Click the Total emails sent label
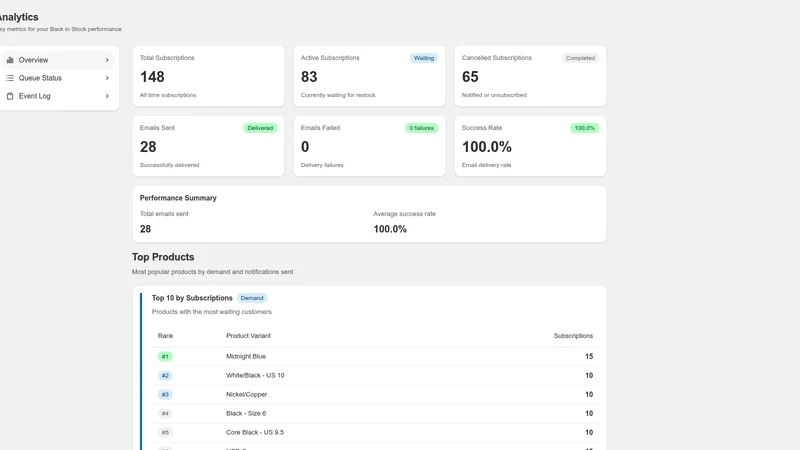The height and width of the screenshot is (450, 800). 164,214
